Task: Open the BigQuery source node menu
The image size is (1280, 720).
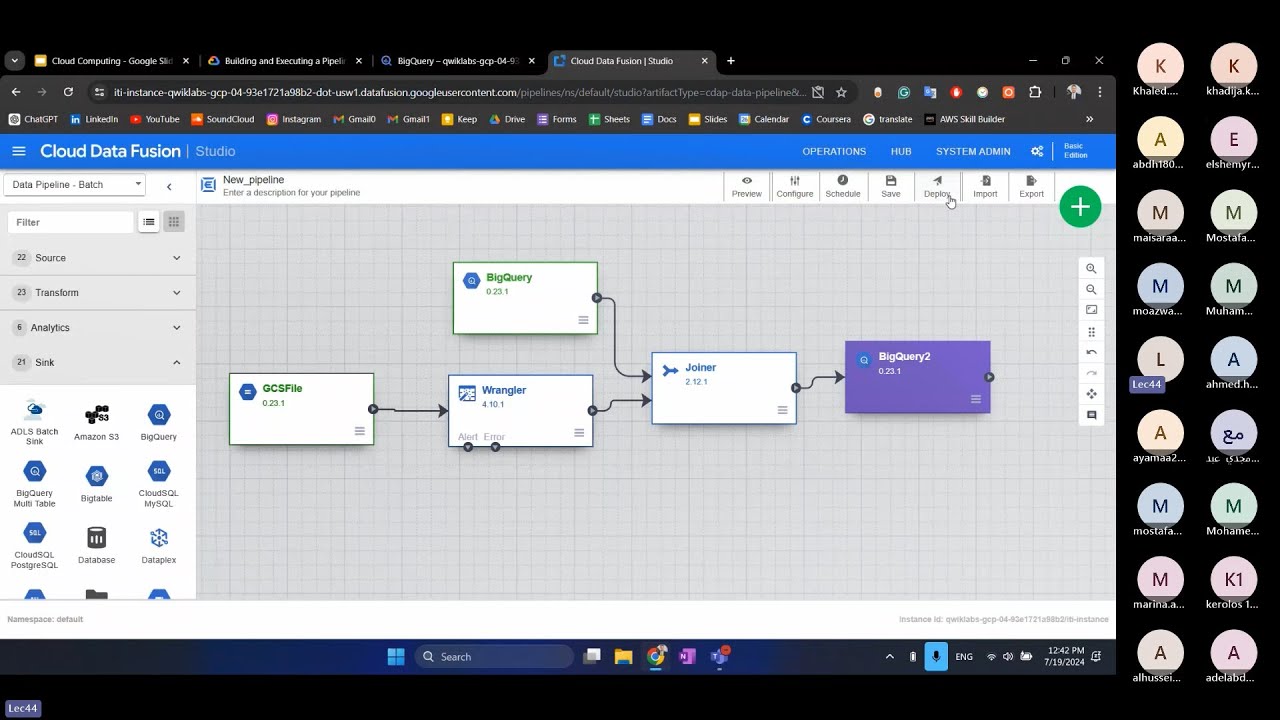Action: click(x=583, y=320)
